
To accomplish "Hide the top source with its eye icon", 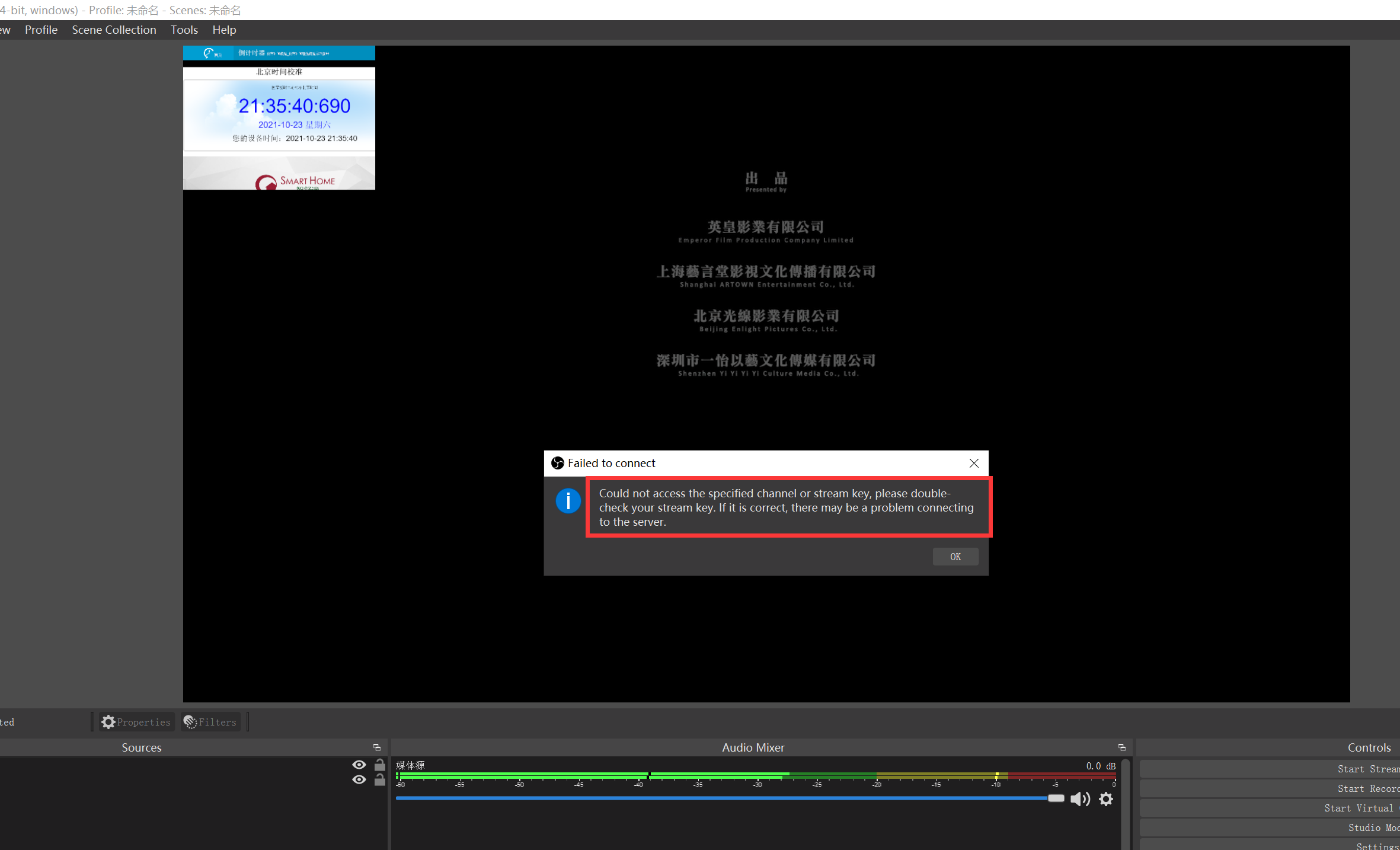I will coord(359,765).
